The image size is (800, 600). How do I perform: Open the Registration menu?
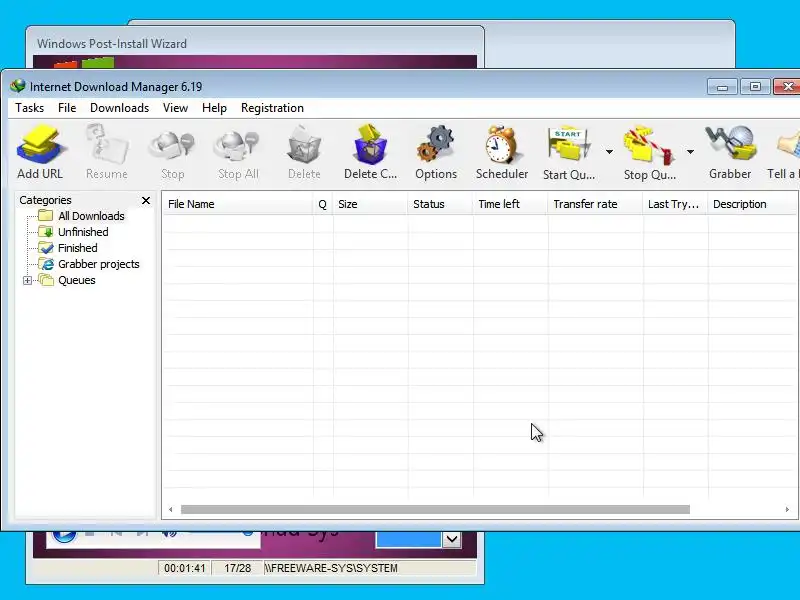[272, 108]
